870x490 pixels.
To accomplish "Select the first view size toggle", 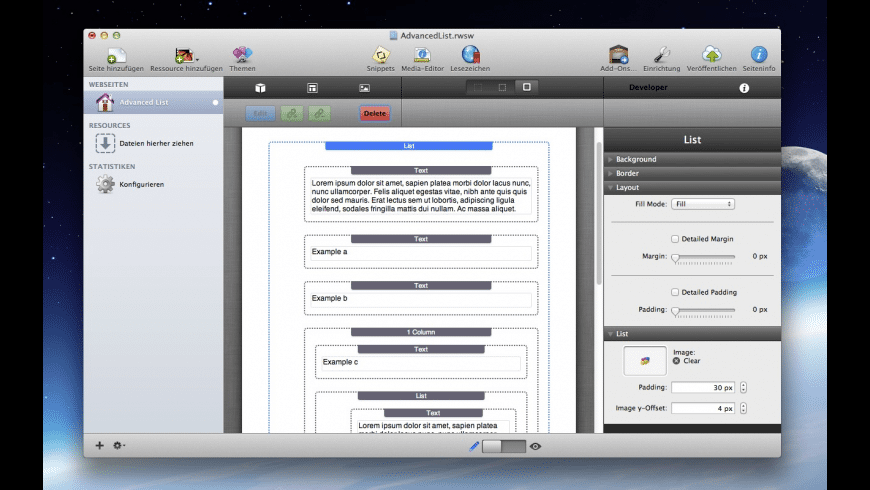I will click(478, 87).
